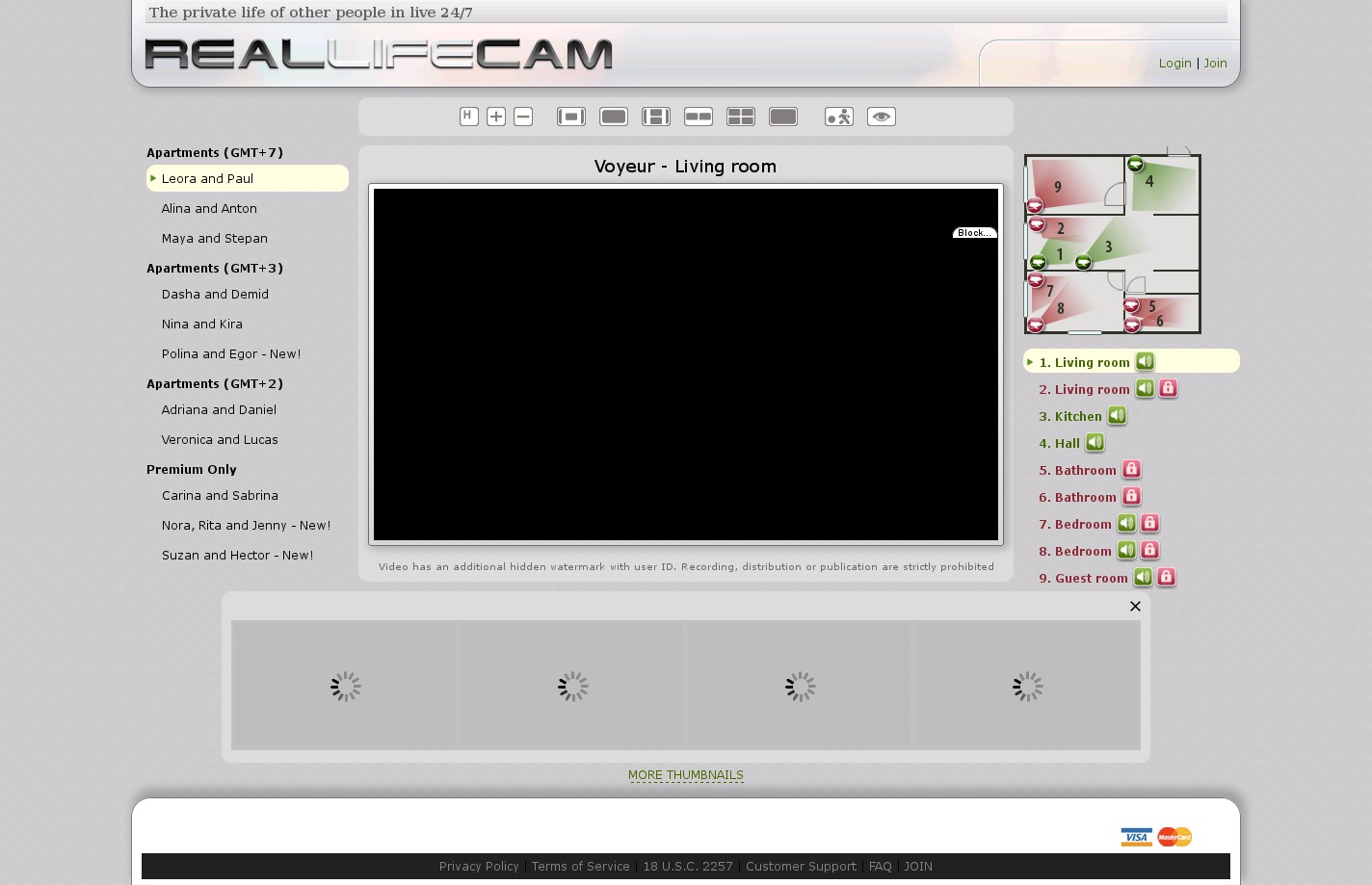Viewport: 1372px width, 885px height.
Task: Select Leora and Paul apartment
Action: coord(248,178)
